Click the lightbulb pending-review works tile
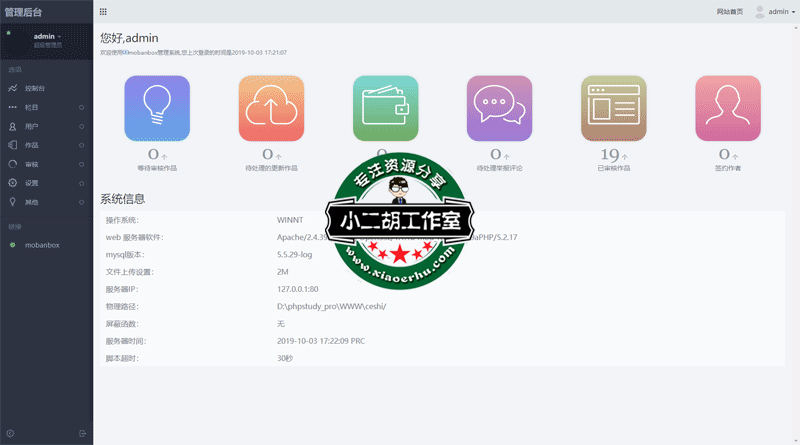Screen dimensions: 800x445 pos(157,108)
